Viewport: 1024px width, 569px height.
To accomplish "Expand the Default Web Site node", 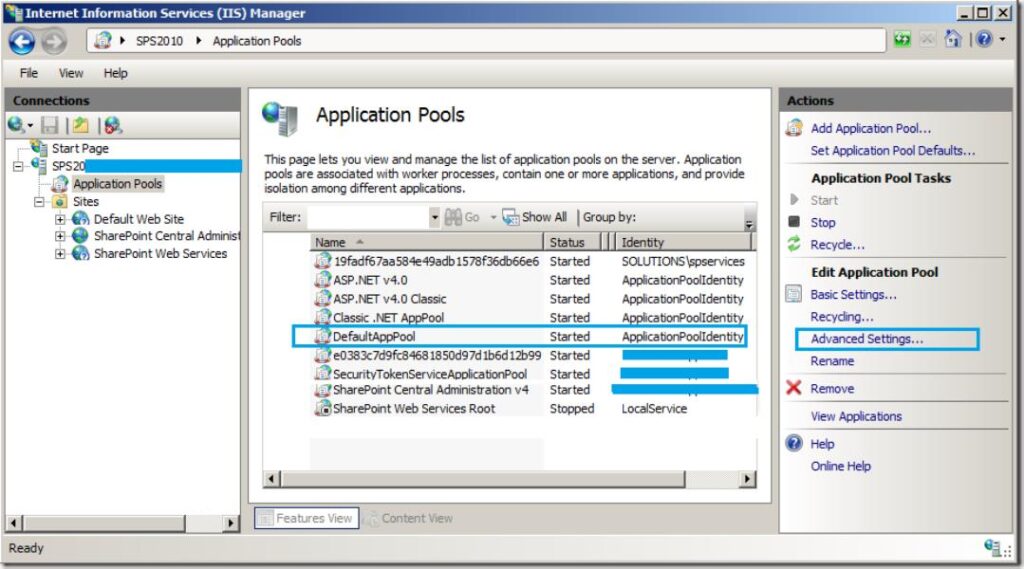I will click(60, 219).
